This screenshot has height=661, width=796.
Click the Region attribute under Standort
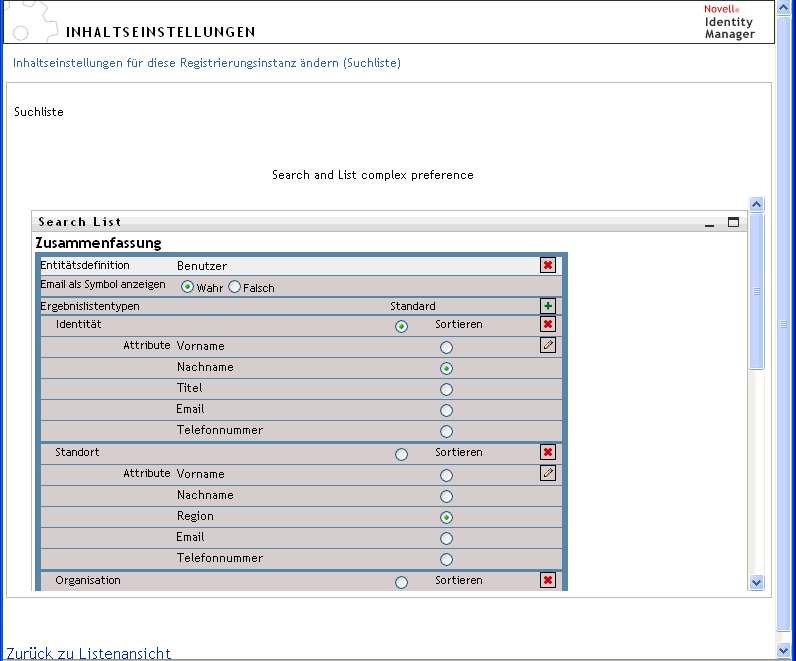click(195, 516)
